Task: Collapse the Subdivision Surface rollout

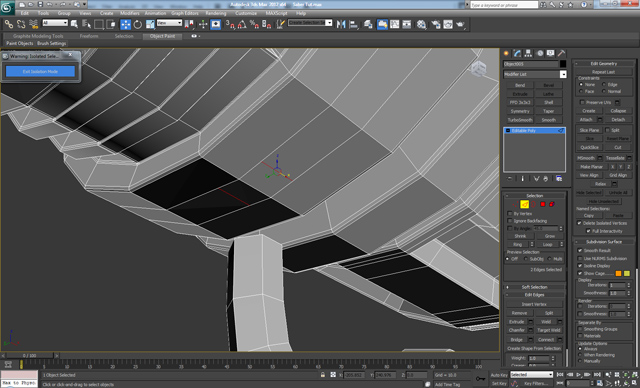Action: click(x=604, y=242)
